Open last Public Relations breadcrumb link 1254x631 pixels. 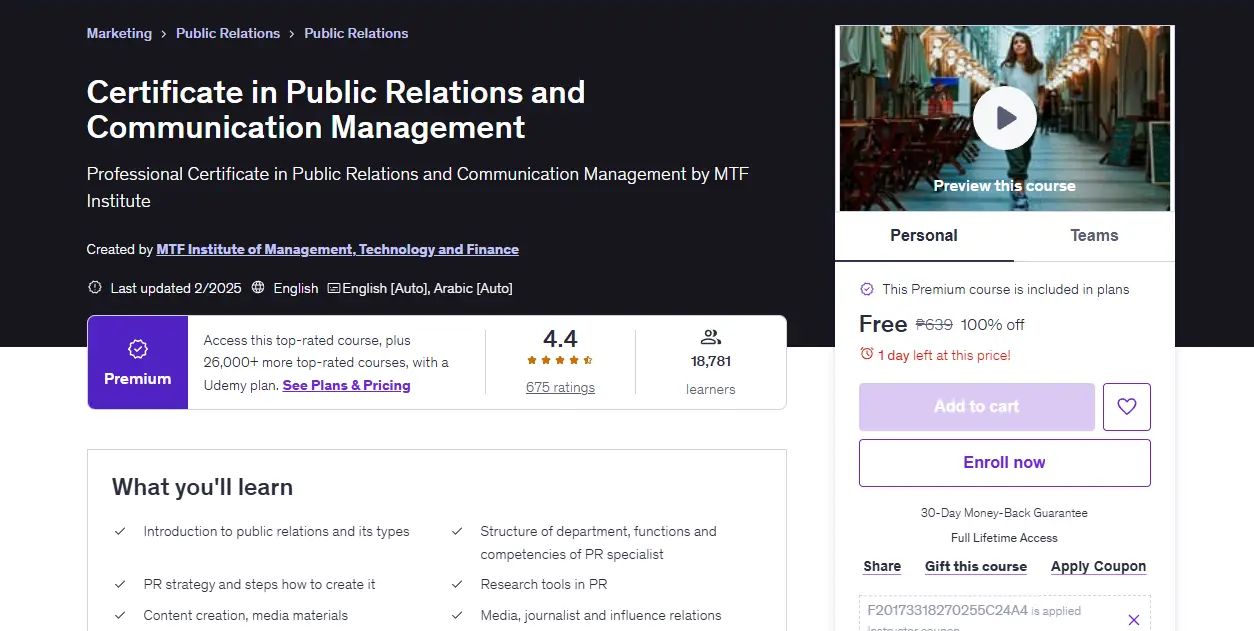356,33
